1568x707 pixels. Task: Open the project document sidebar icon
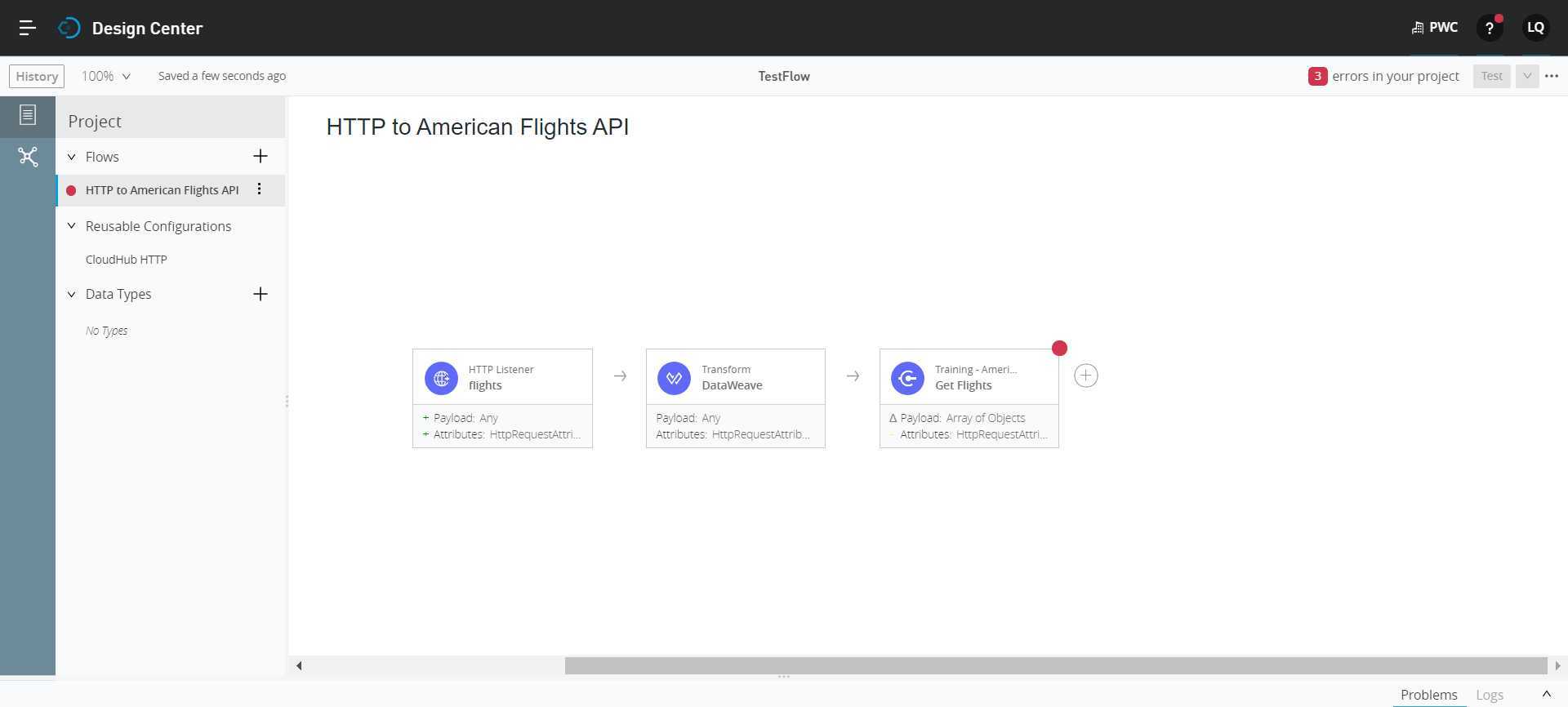click(x=28, y=115)
